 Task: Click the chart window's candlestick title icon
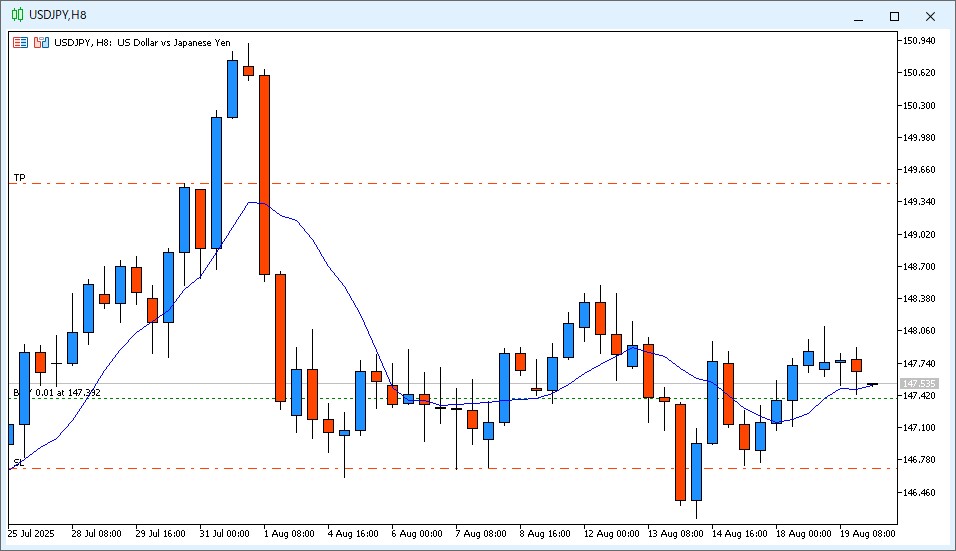pos(18,15)
